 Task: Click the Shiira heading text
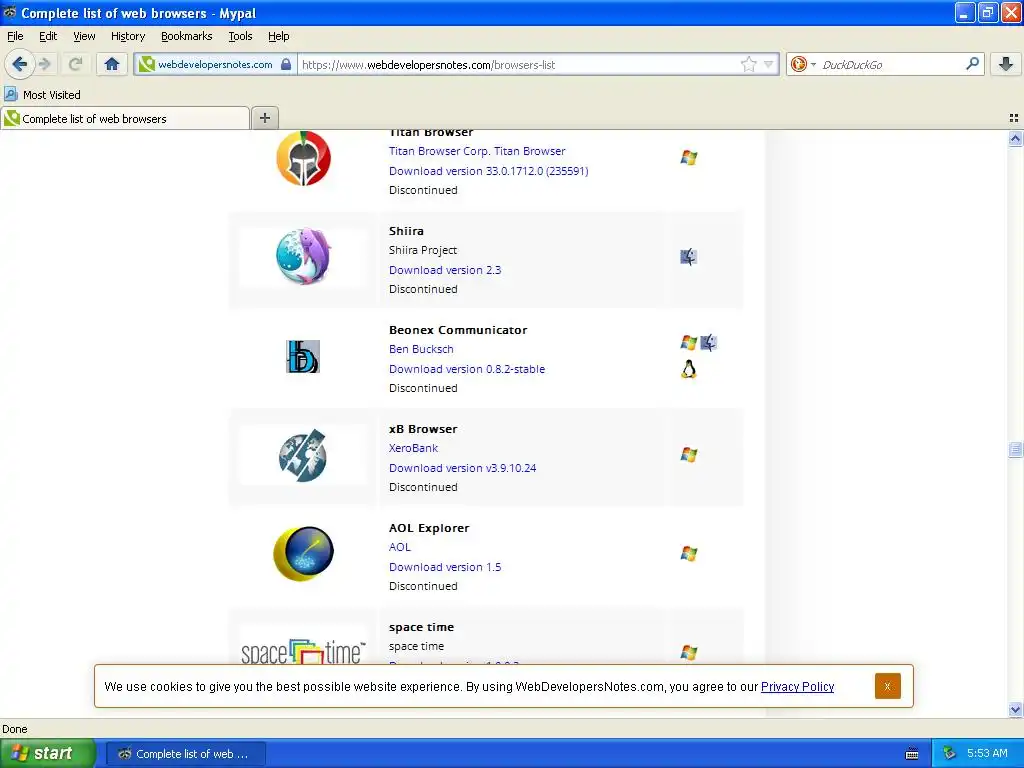pyautogui.click(x=406, y=231)
